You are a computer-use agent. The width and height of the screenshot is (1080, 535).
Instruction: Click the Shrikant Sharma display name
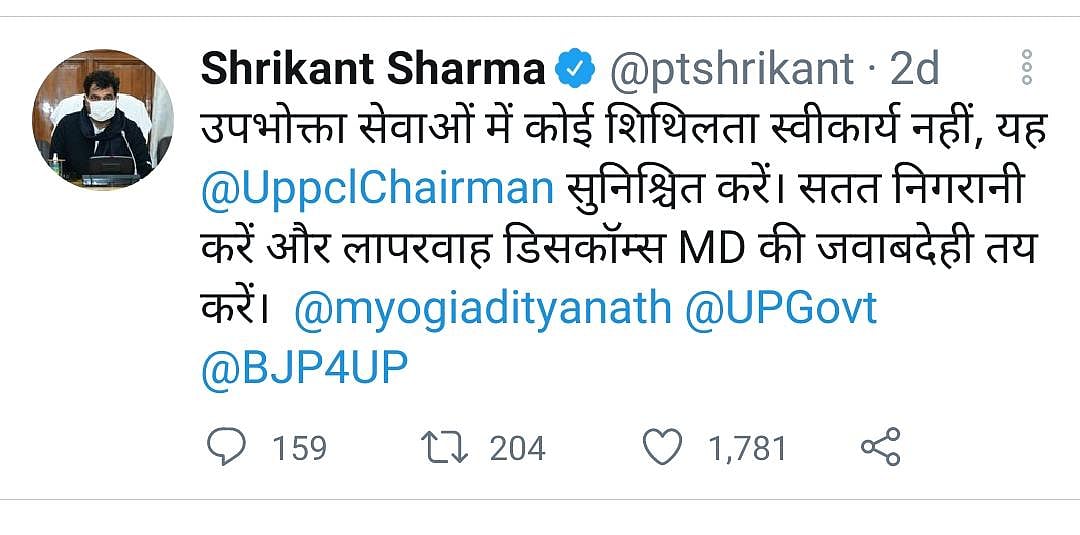pos(373,69)
